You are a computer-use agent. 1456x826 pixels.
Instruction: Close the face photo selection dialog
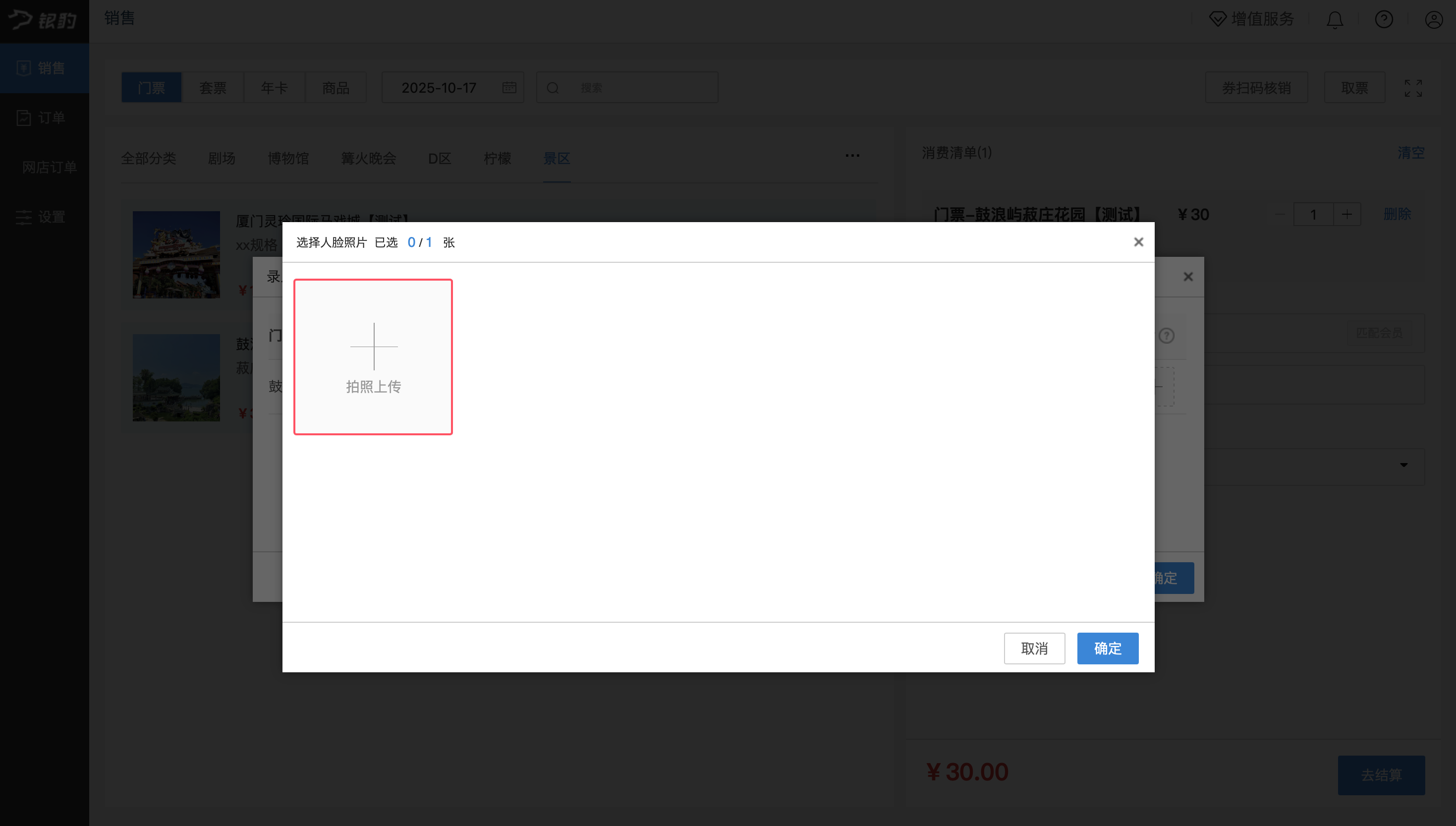(x=1138, y=242)
